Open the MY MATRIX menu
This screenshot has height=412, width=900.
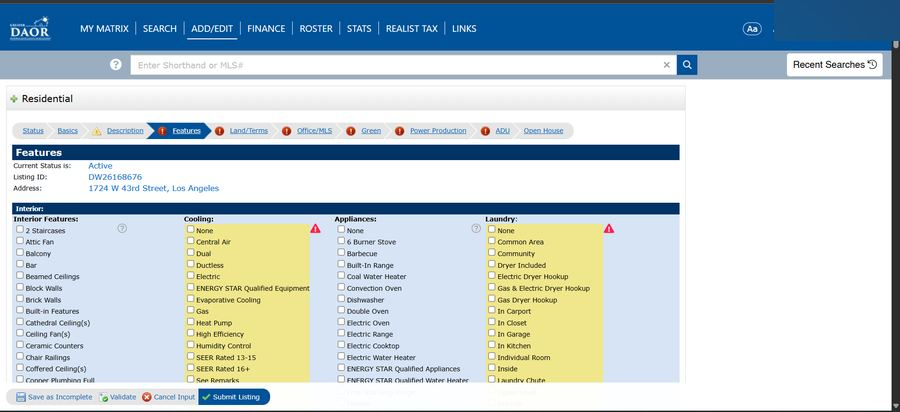[x=104, y=29]
